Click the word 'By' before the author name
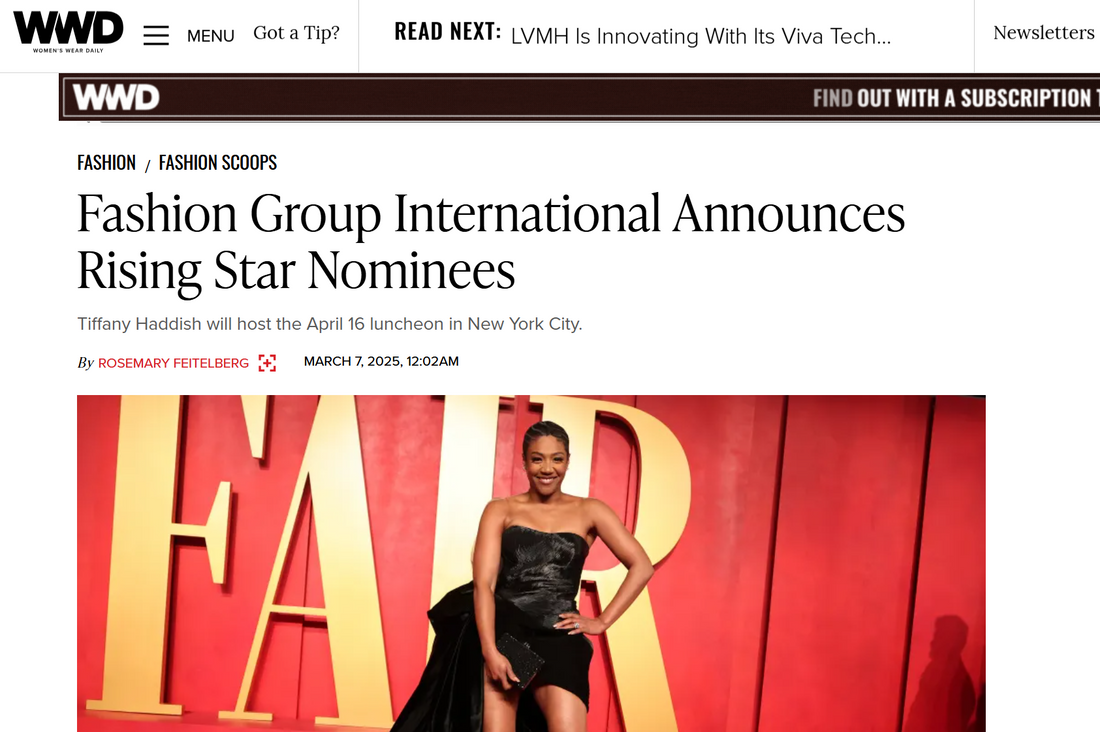 tap(85, 363)
